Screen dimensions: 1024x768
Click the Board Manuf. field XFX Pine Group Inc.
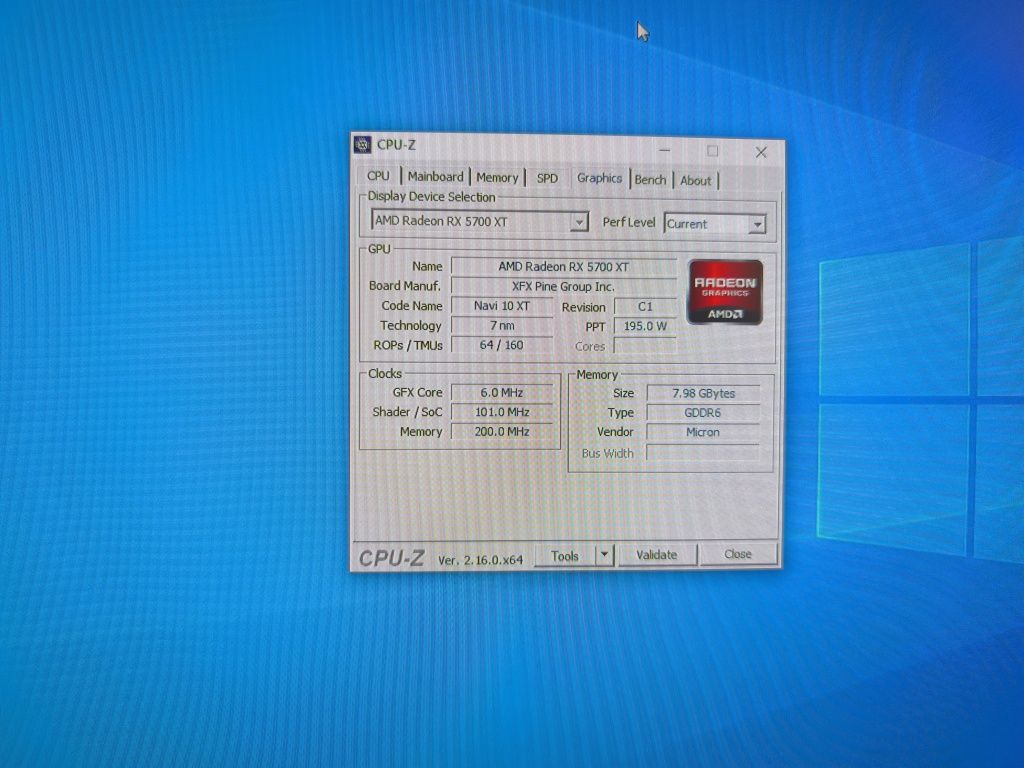pyautogui.click(x=564, y=287)
